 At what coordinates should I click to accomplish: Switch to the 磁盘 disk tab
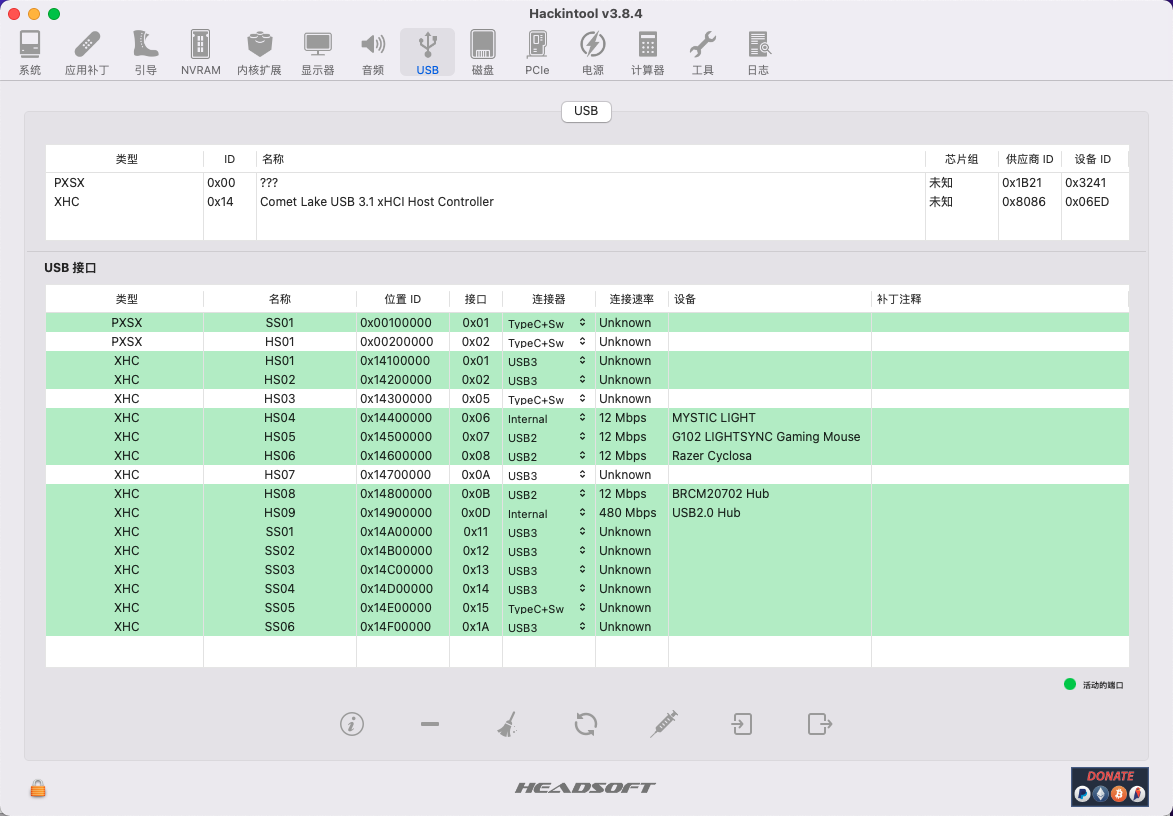(482, 53)
